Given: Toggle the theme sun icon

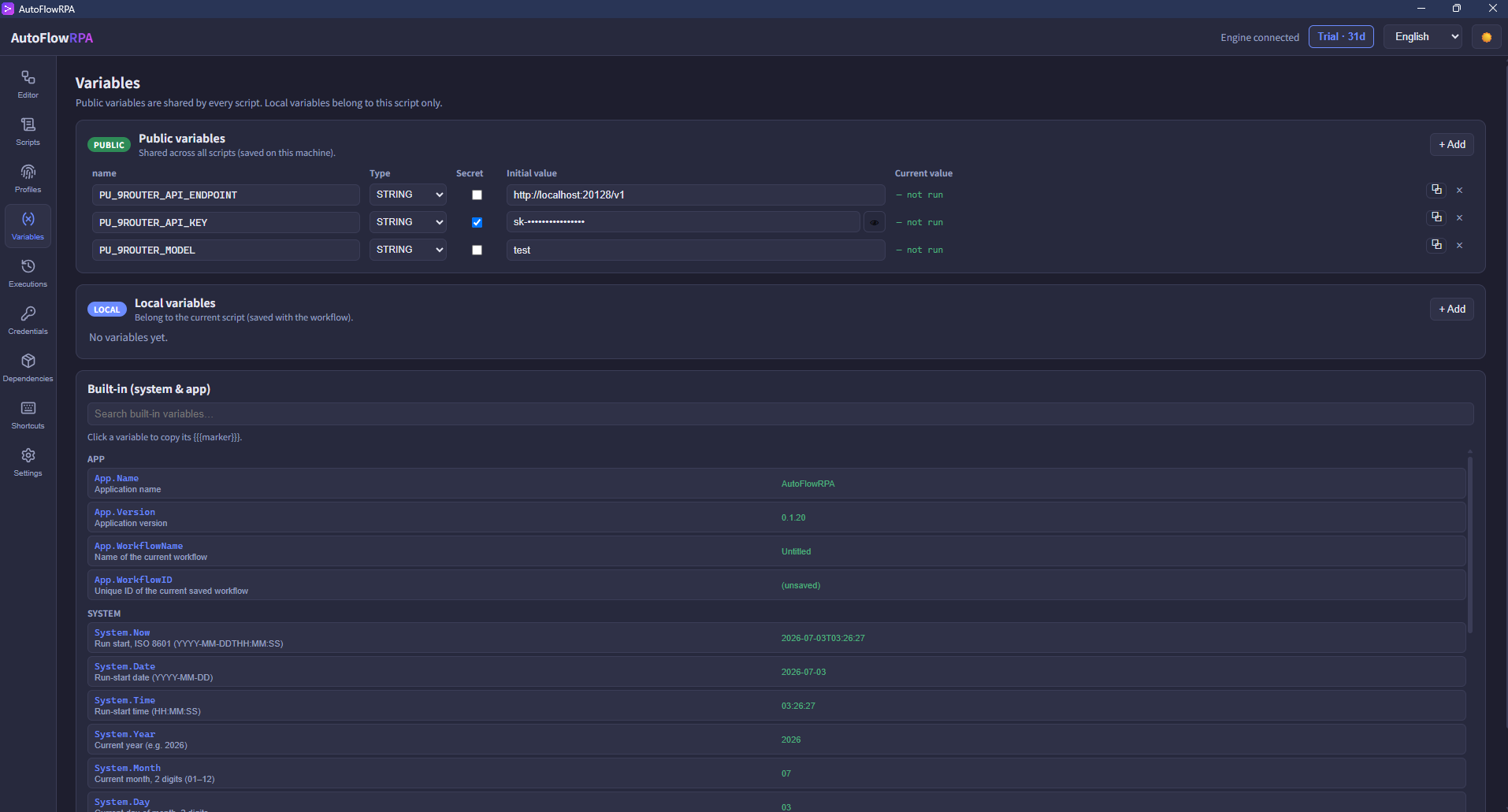Looking at the screenshot, I should point(1486,37).
